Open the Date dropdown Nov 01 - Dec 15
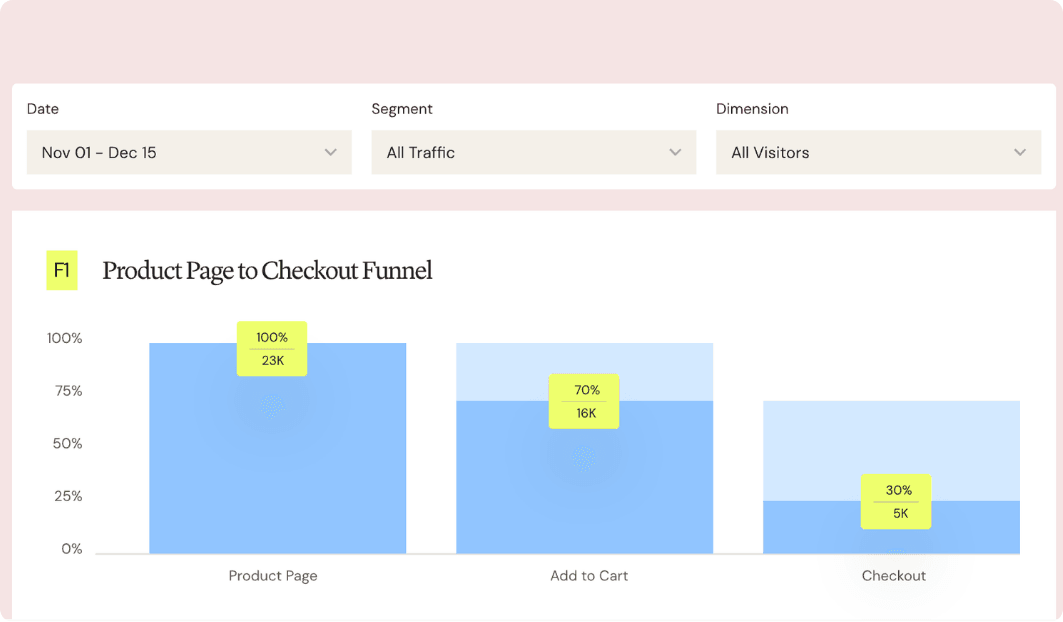Image resolution: width=1063 pixels, height=622 pixels. (189, 153)
